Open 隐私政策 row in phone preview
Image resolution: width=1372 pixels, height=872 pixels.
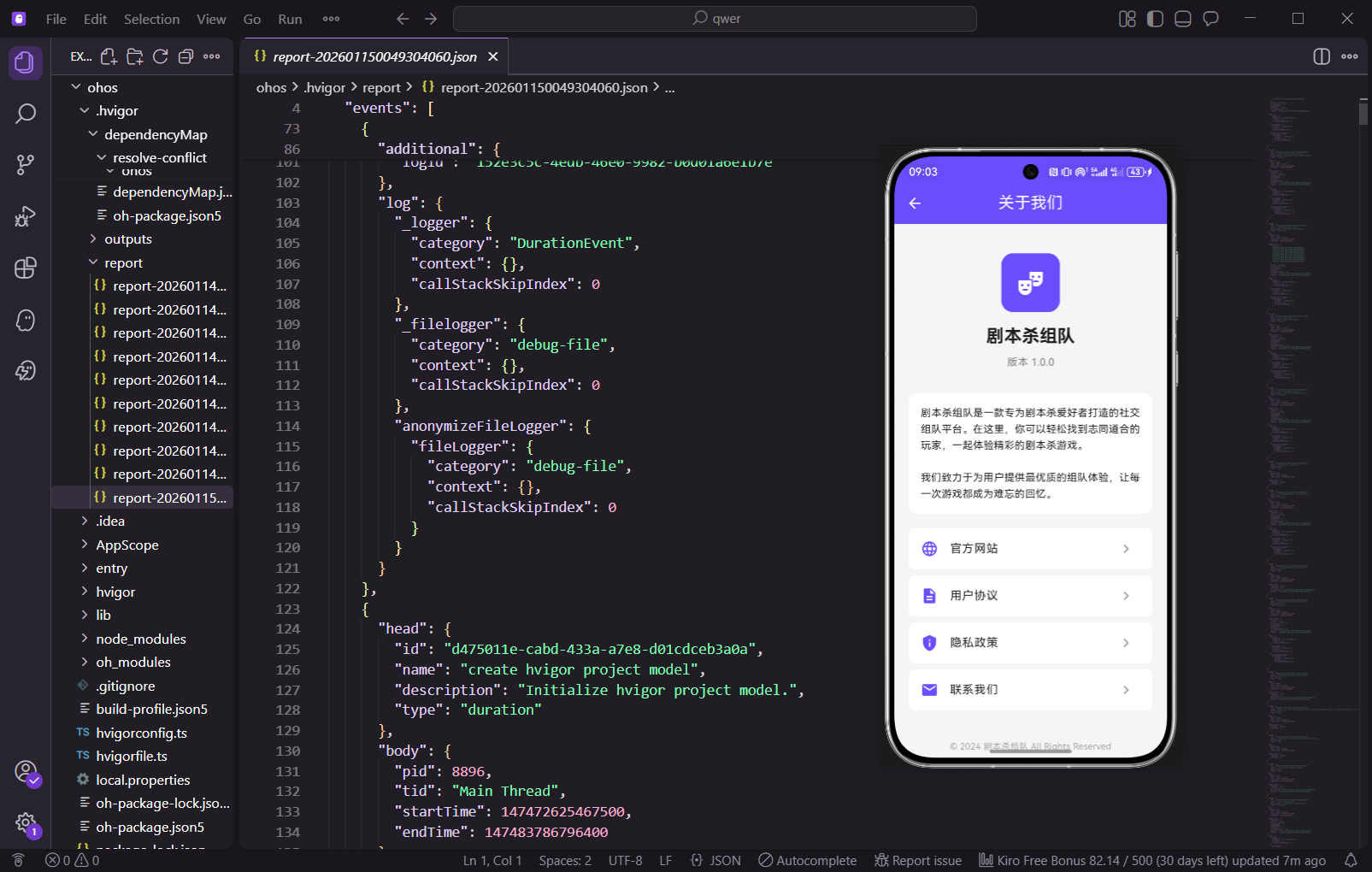(1030, 643)
